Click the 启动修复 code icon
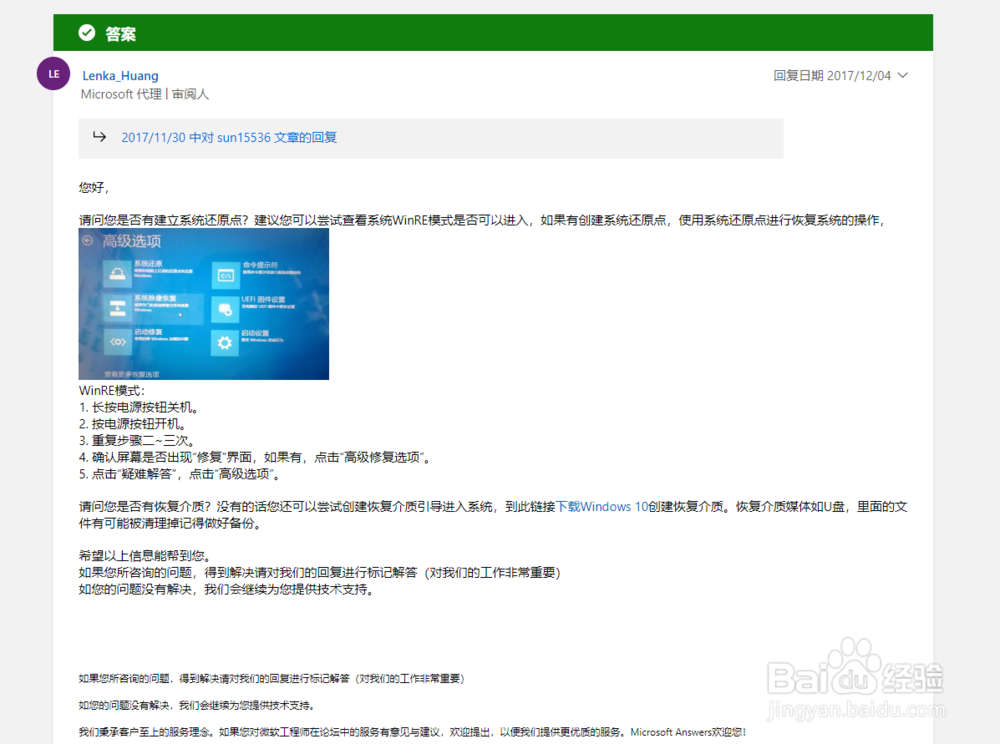1000x744 pixels. (x=118, y=341)
